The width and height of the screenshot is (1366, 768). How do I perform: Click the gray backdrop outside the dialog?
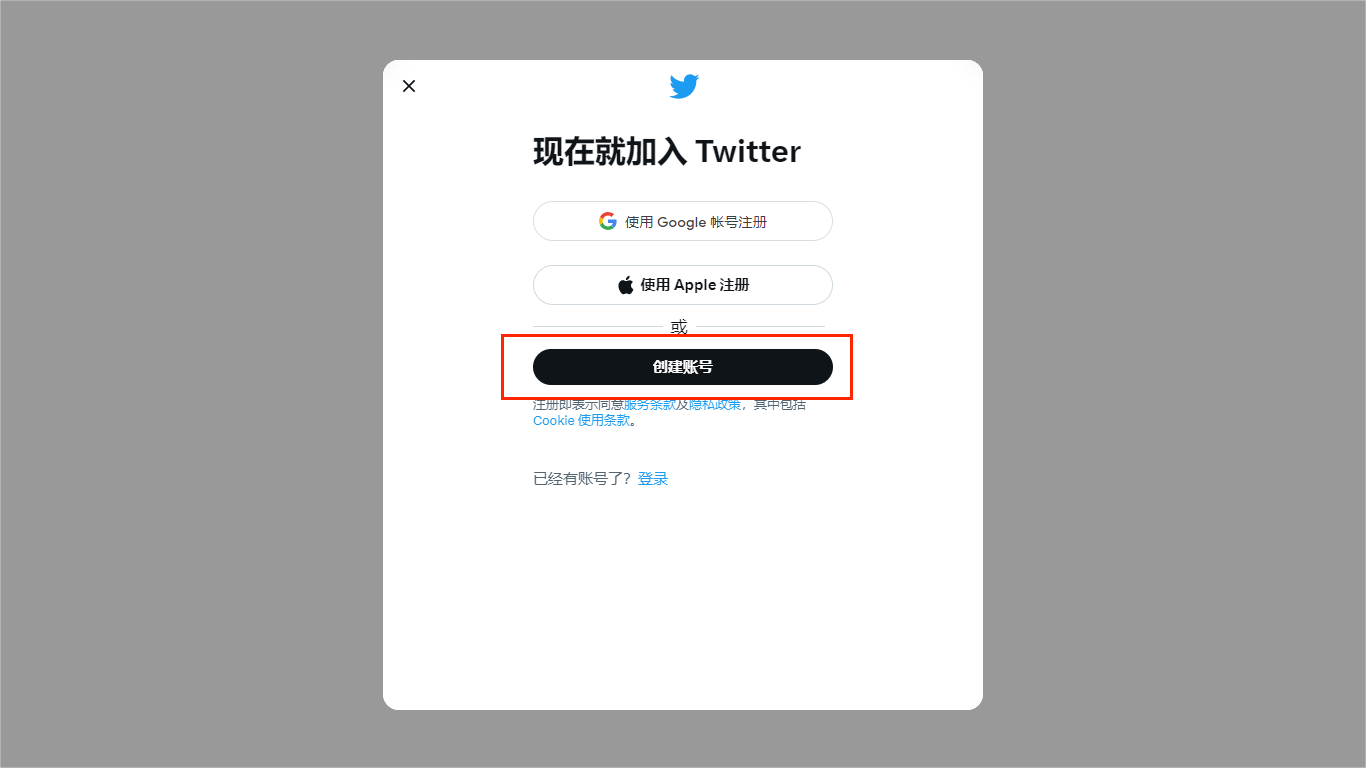(190, 400)
